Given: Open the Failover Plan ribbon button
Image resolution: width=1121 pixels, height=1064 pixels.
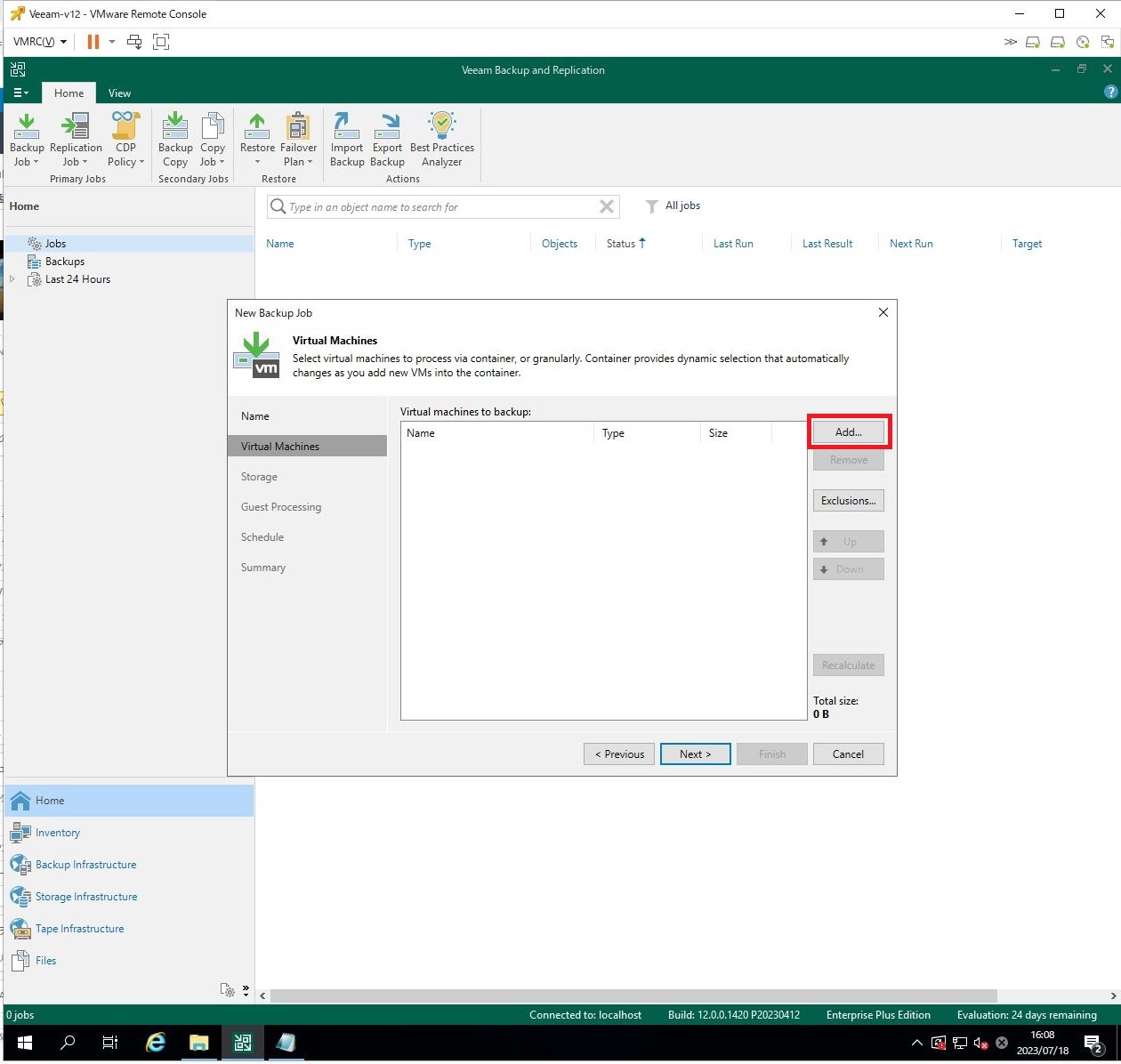Looking at the screenshot, I should pos(298,140).
